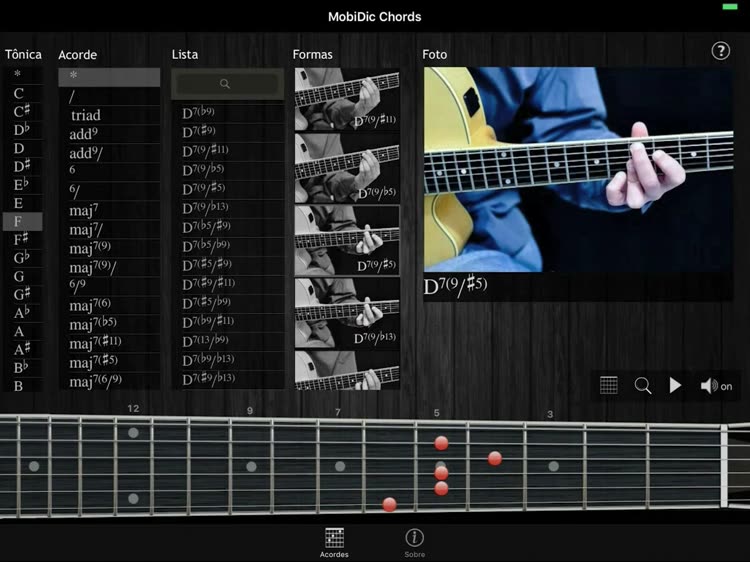Select the highlighted F tonic
The height and width of the screenshot is (562, 750).
pos(22,221)
